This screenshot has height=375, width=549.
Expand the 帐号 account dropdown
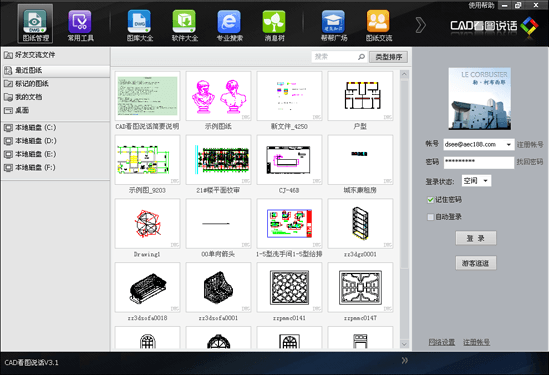pyautogui.click(x=509, y=144)
